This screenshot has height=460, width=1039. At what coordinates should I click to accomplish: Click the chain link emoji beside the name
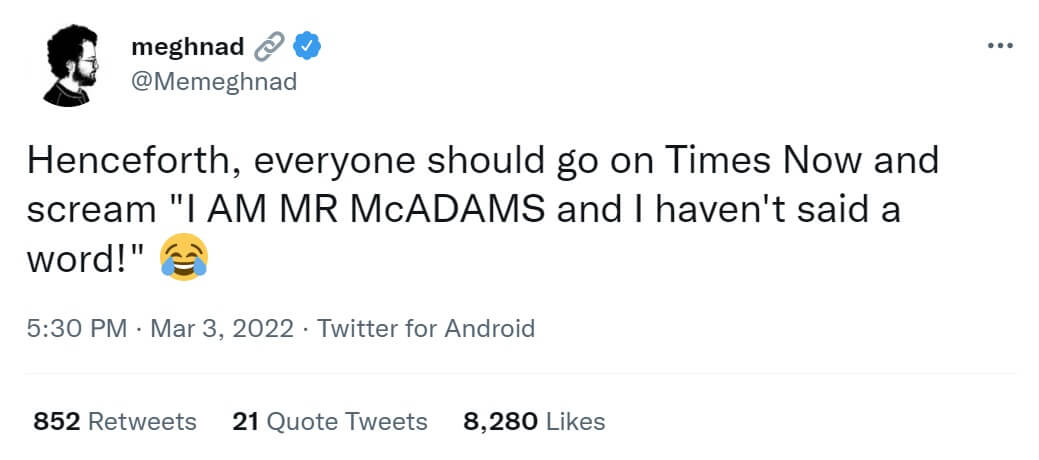(x=268, y=46)
